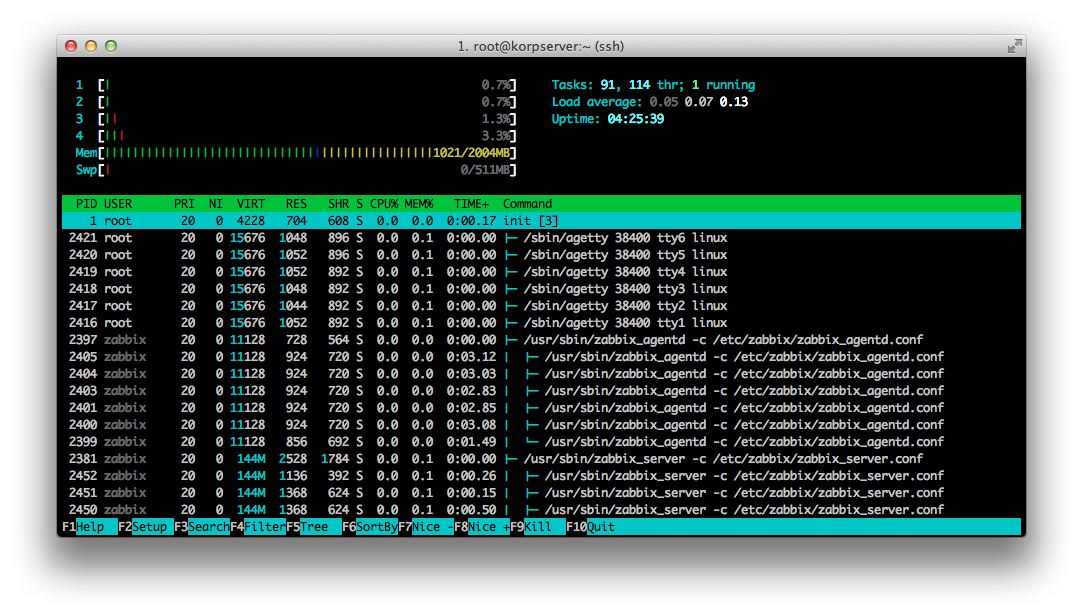Open F2 Setup in htop footer
The height and width of the screenshot is (616, 1083).
pos(146,527)
